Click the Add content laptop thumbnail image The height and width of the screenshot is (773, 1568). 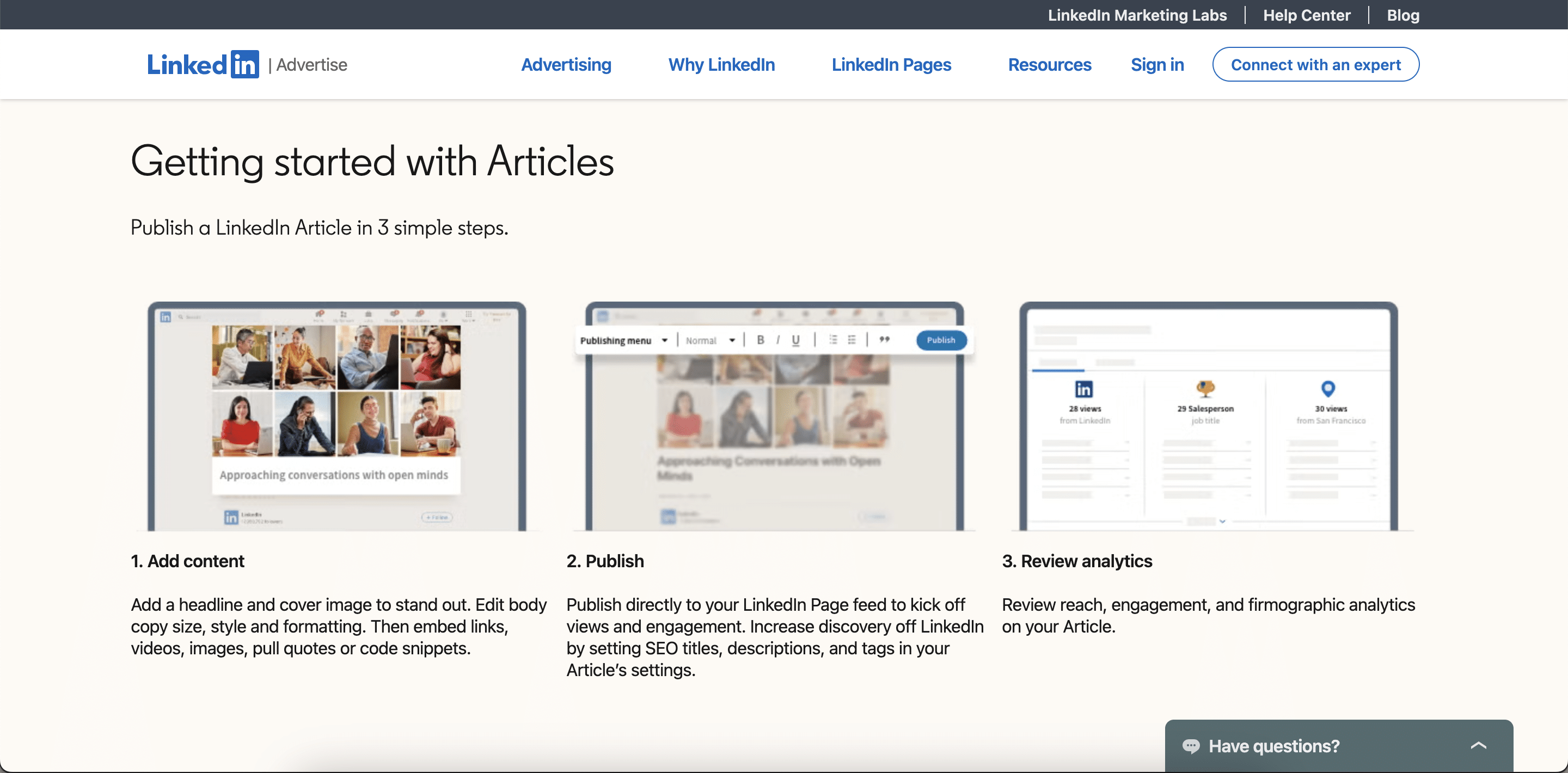click(x=336, y=416)
